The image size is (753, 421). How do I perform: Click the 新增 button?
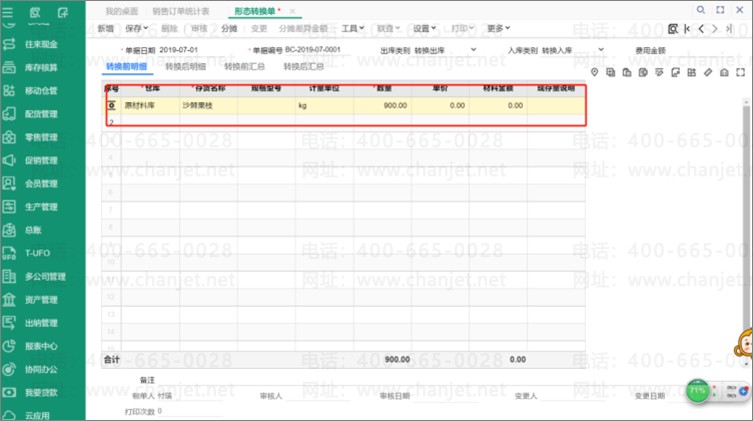106,28
